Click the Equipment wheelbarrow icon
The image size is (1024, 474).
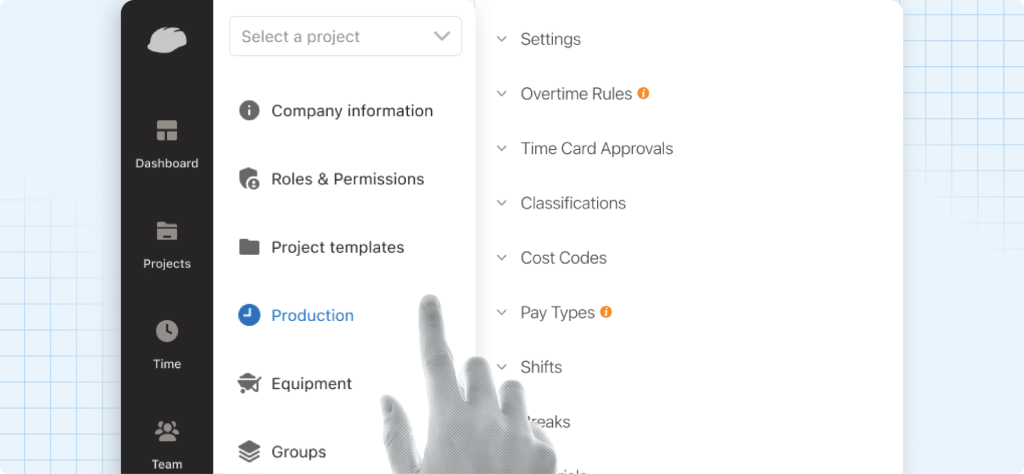click(x=249, y=383)
